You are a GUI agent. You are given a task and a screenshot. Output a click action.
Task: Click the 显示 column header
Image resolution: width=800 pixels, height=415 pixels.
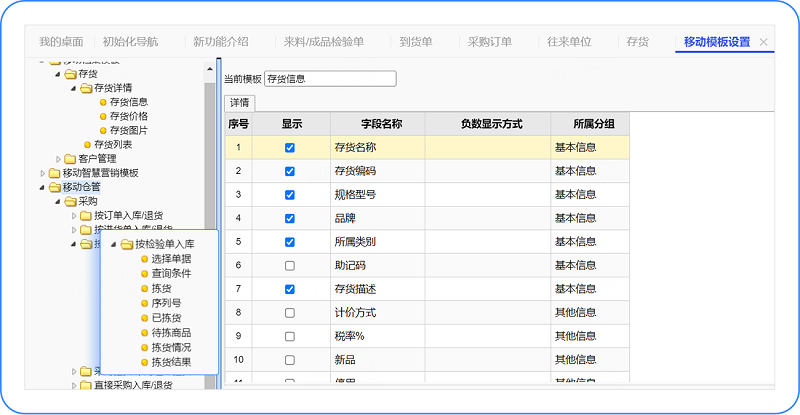[292, 124]
